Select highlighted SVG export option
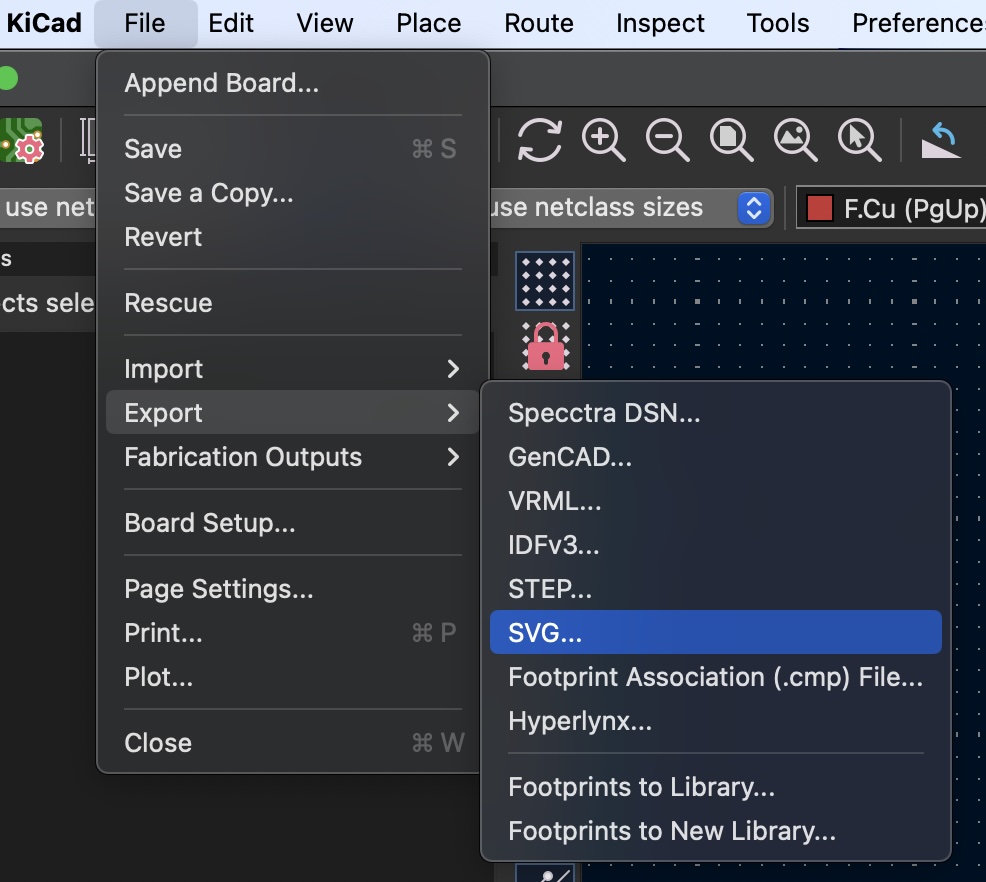Viewport: 986px width, 882px height. pyautogui.click(x=716, y=632)
